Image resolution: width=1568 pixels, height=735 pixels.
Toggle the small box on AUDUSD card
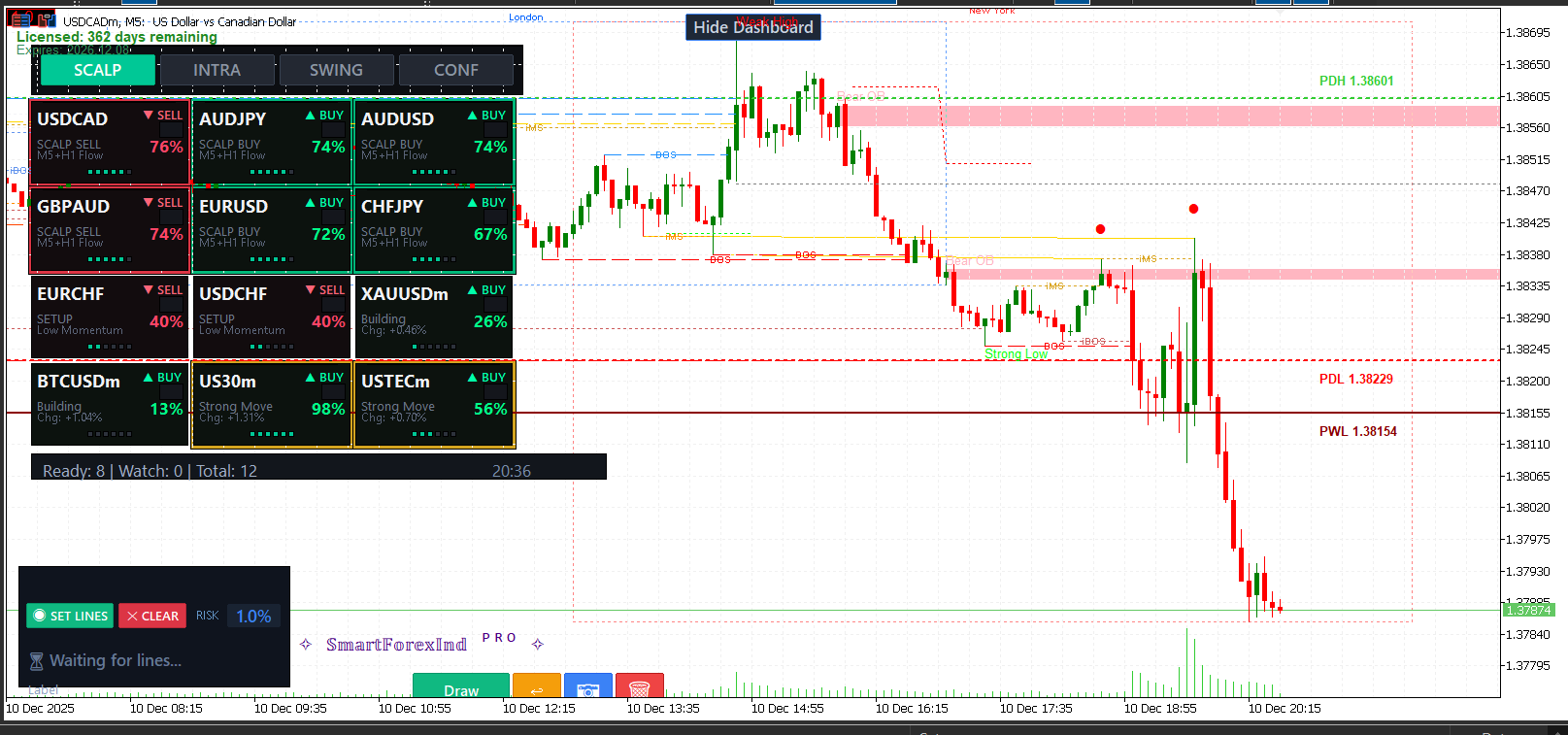point(495,130)
